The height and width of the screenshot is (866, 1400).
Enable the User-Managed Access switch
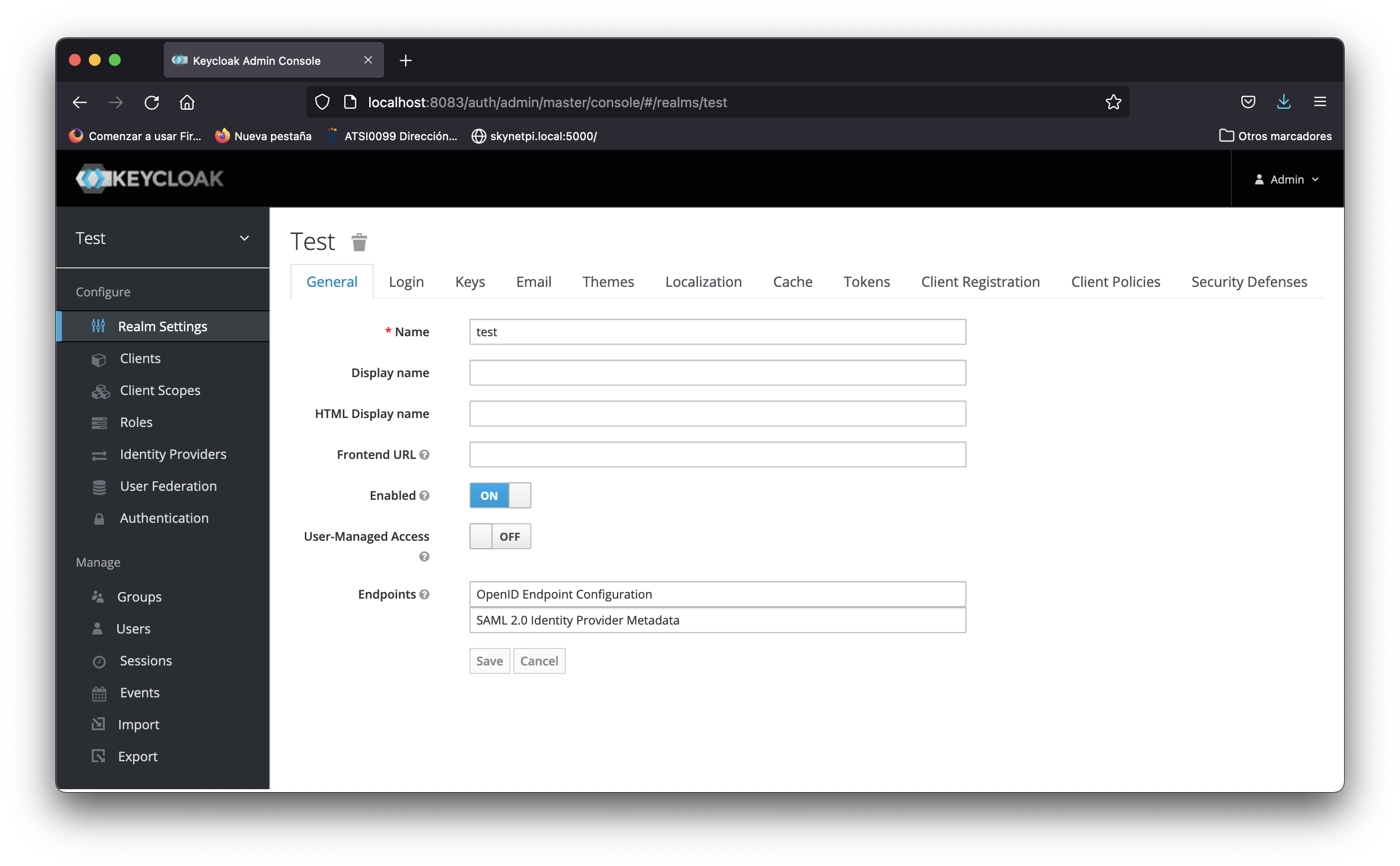(x=499, y=537)
